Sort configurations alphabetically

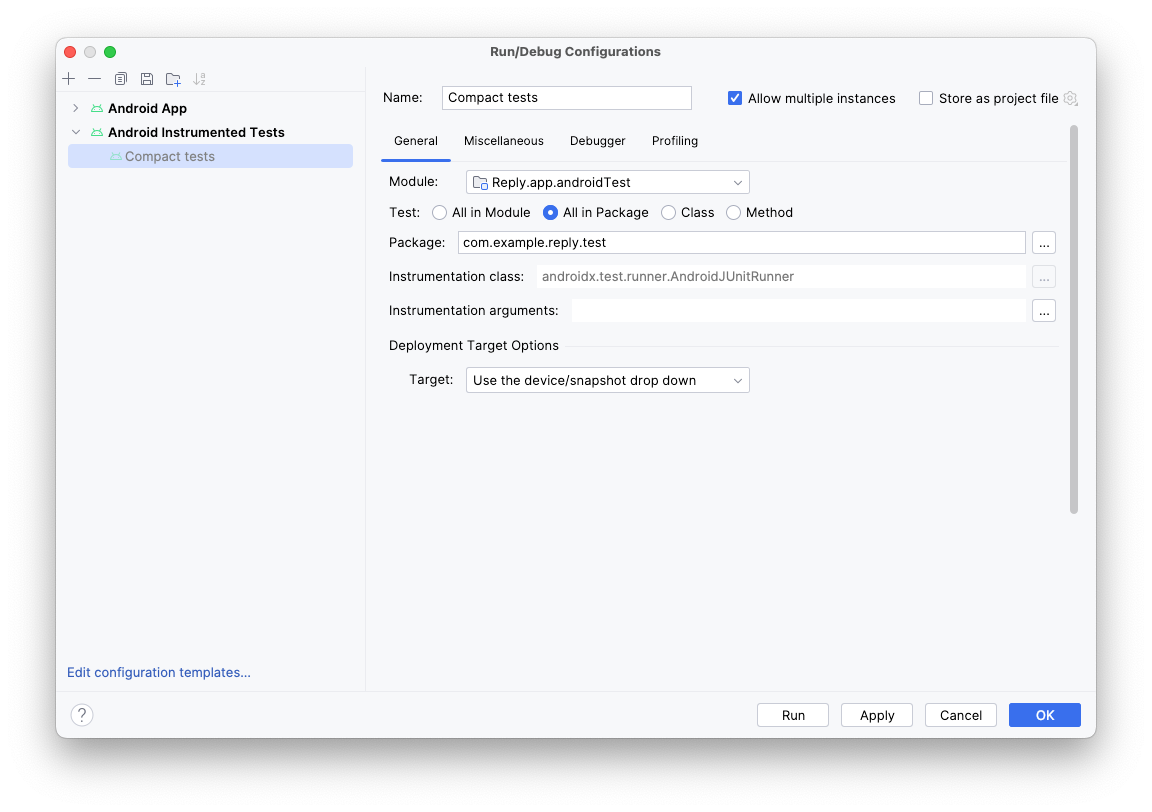[199, 79]
